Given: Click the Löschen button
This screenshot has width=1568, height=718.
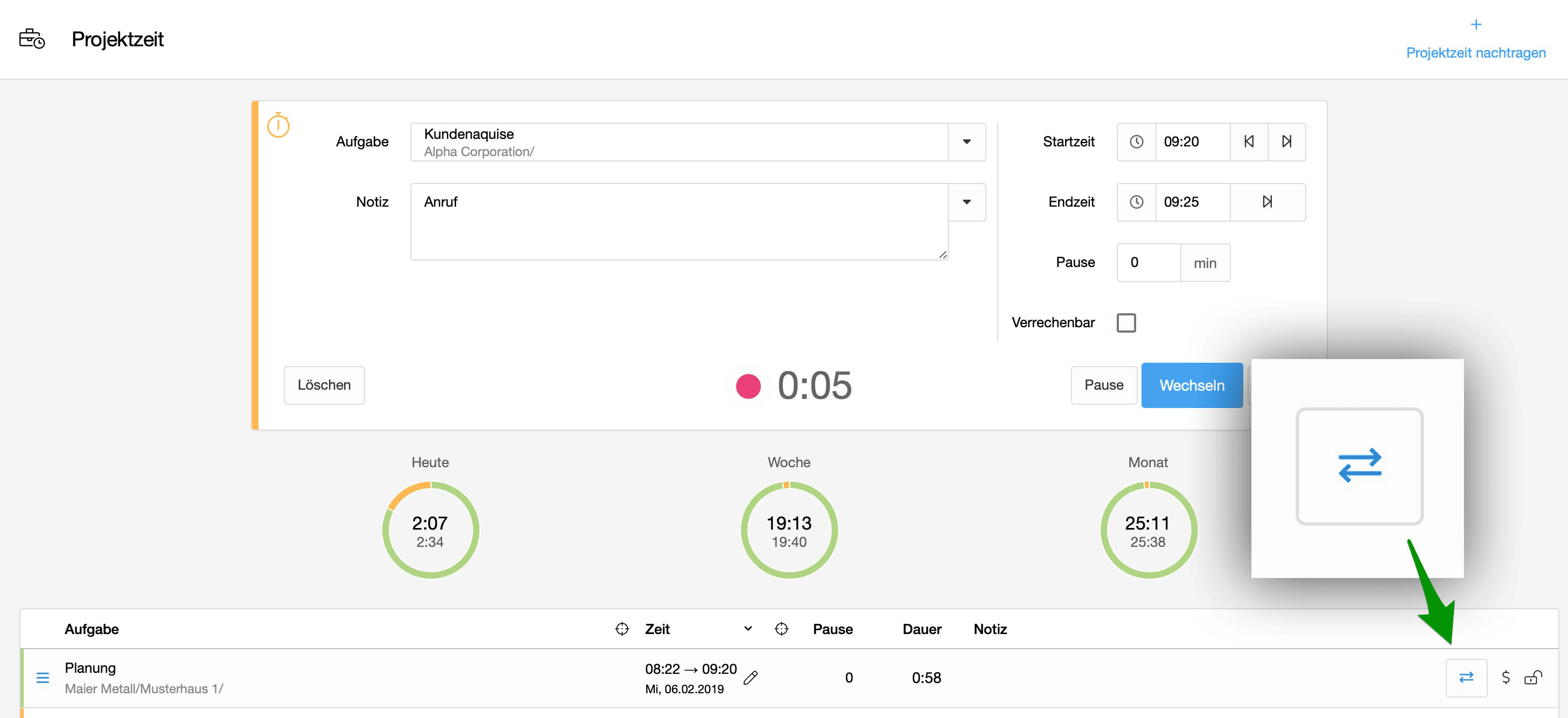Looking at the screenshot, I should [x=324, y=385].
